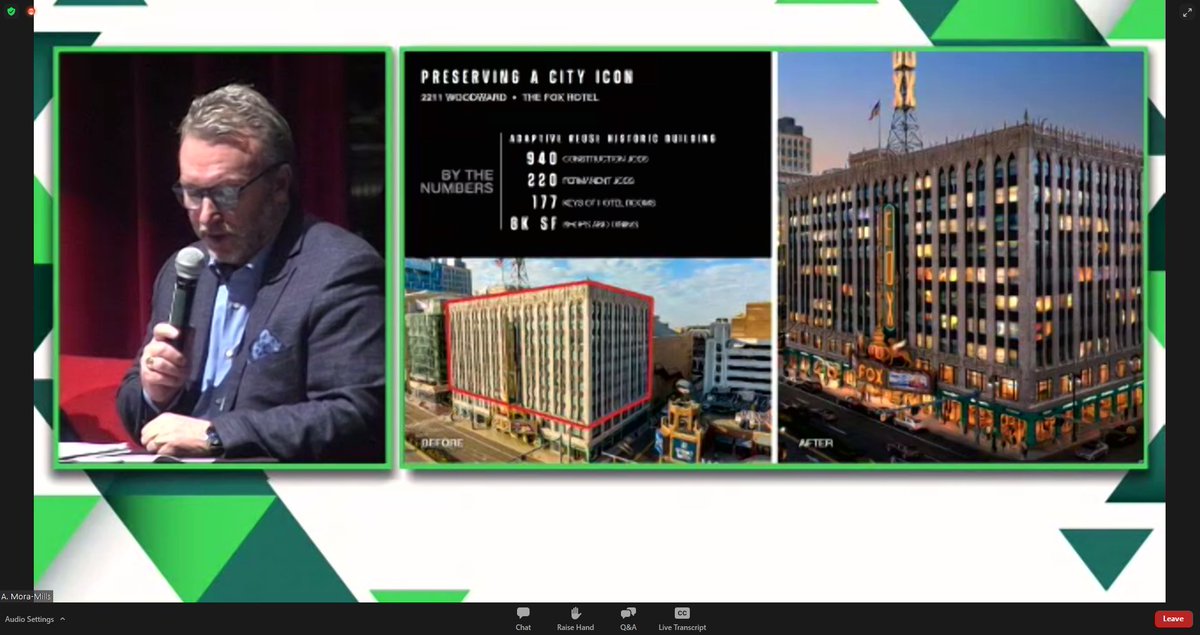
Task: Click the red recording indicator icon
Action: (31, 11)
